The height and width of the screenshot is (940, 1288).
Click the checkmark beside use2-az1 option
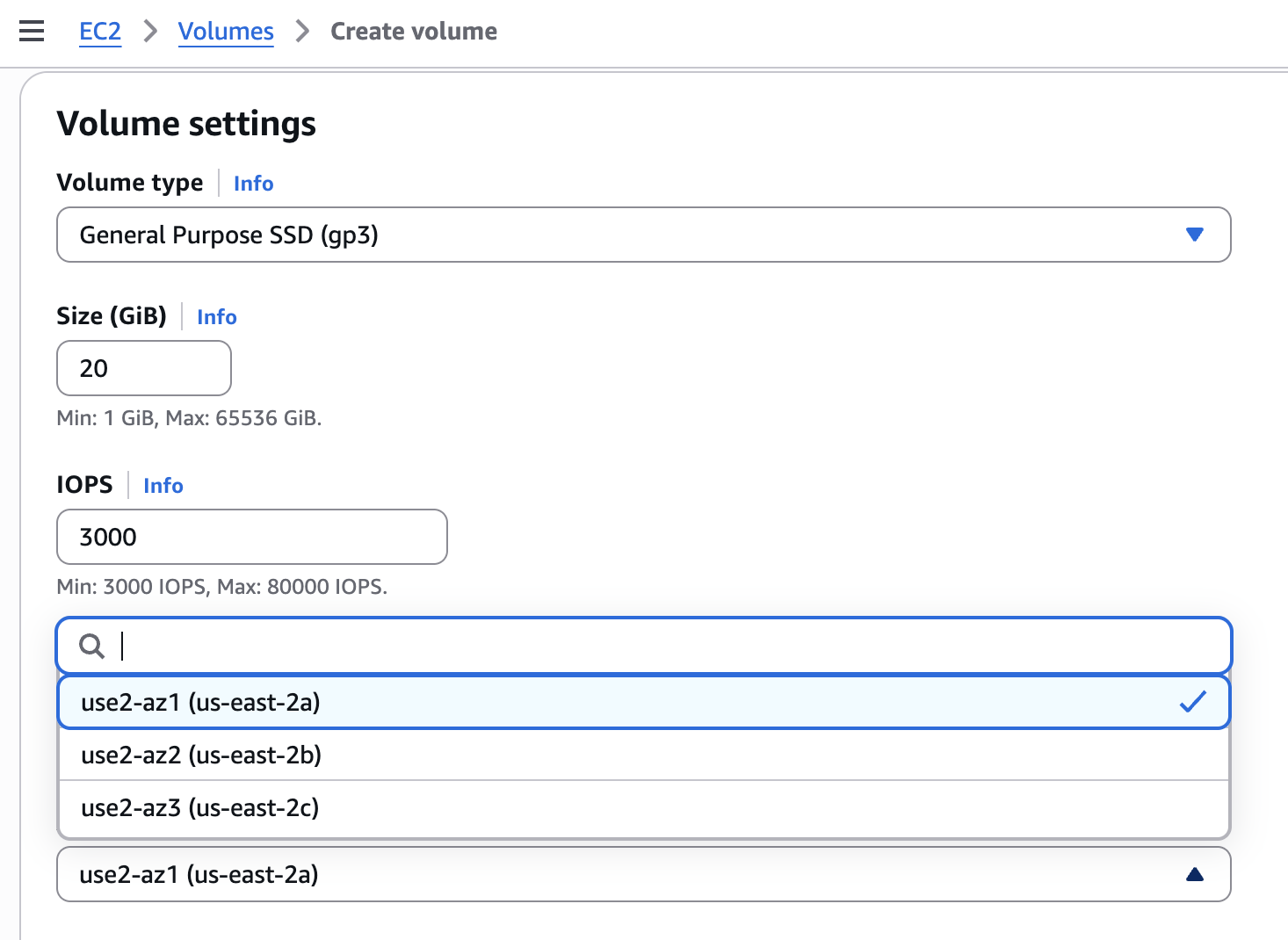pyautogui.click(x=1192, y=701)
